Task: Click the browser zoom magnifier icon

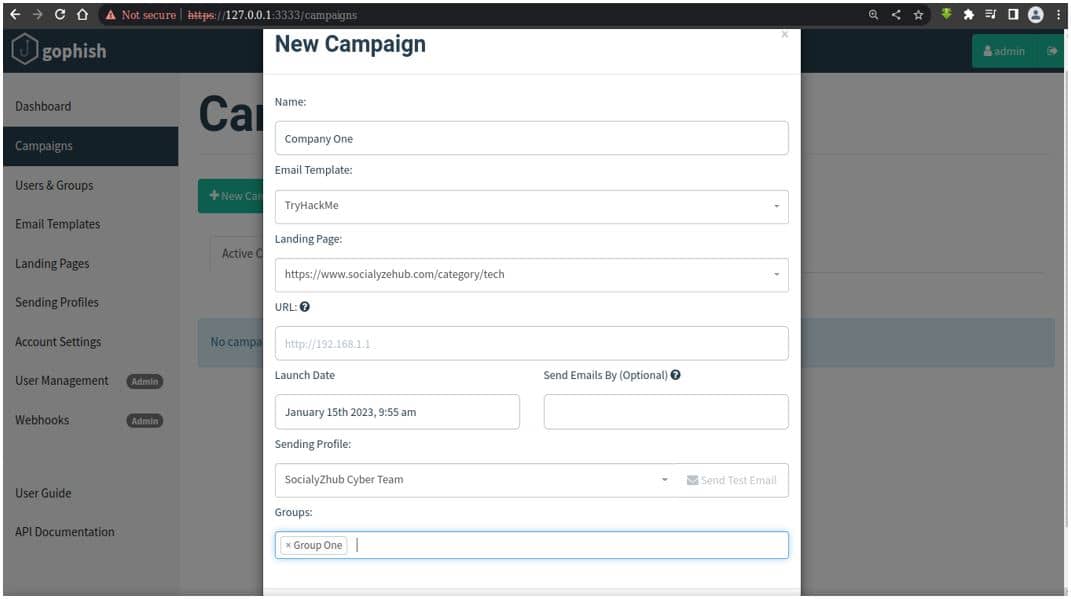Action: point(873,14)
